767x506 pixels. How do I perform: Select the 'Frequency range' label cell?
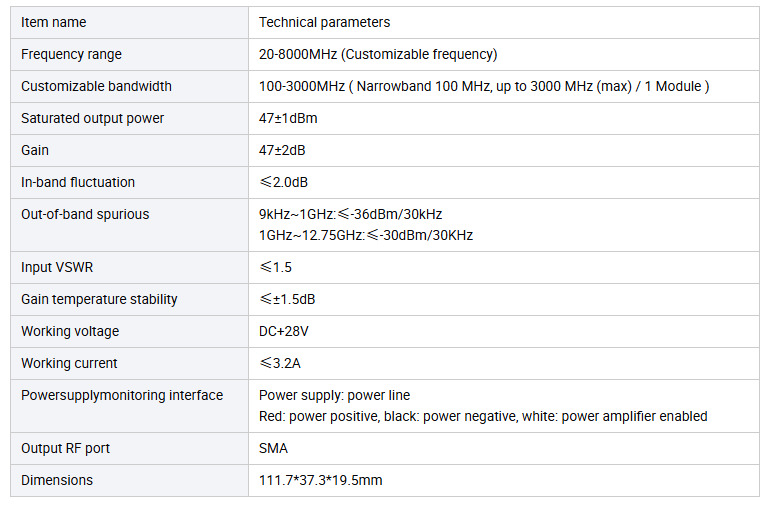pyautogui.click(x=129, y=54)
